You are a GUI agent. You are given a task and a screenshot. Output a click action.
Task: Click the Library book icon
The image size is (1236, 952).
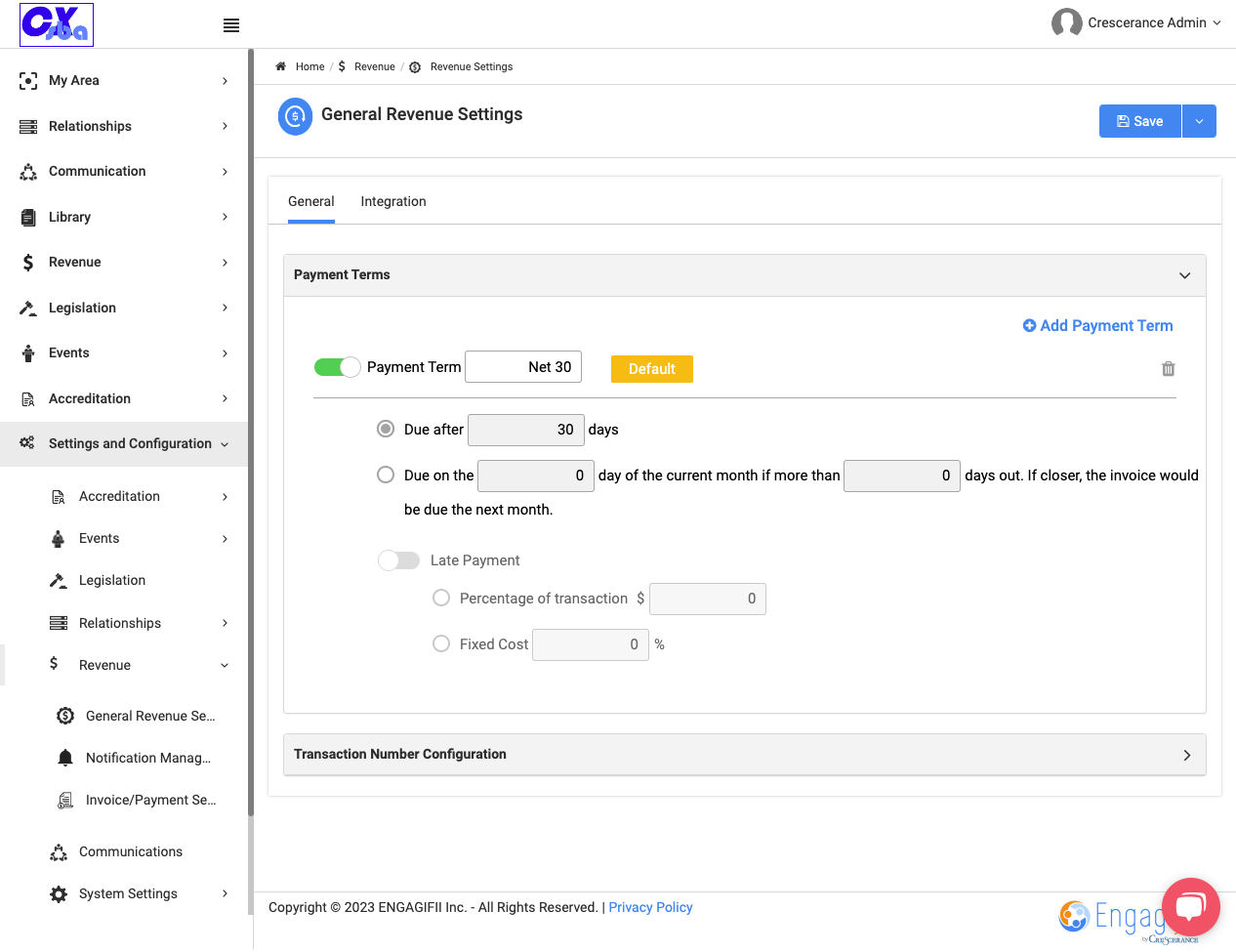coord(28,217)
